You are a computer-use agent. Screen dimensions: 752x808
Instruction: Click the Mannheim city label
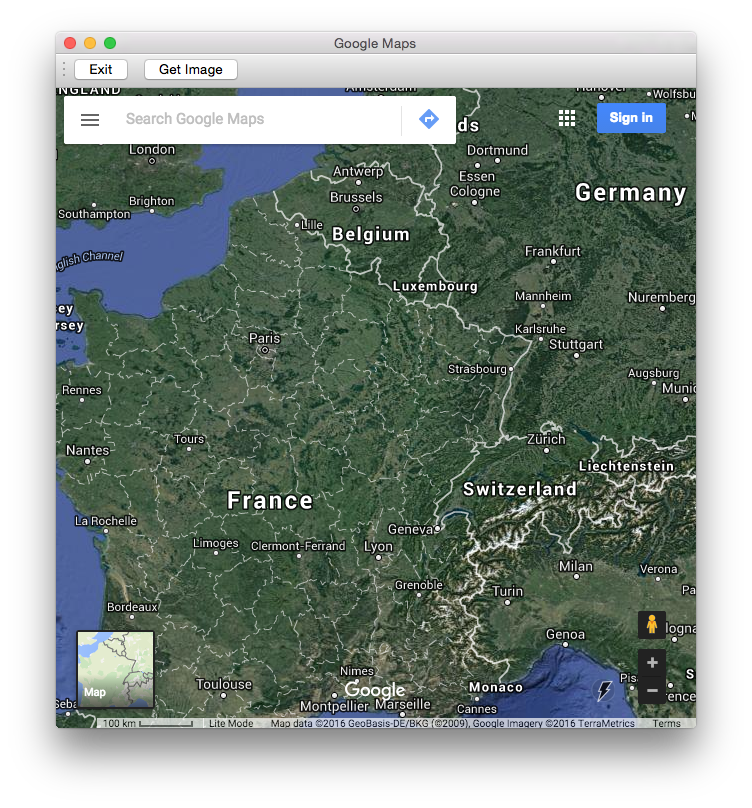tap(543, 296)
